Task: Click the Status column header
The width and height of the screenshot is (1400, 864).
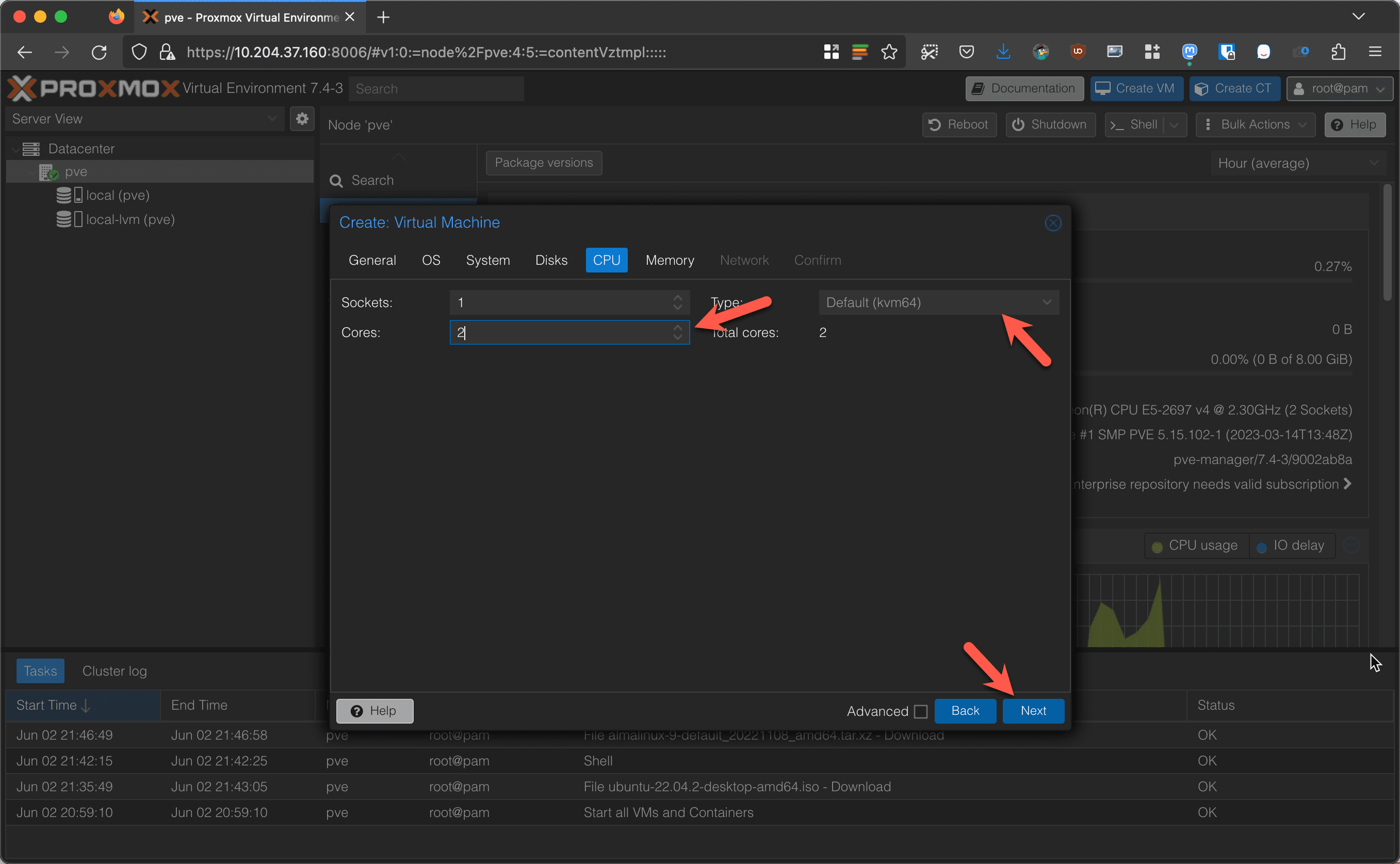Action: point(1290,705)
